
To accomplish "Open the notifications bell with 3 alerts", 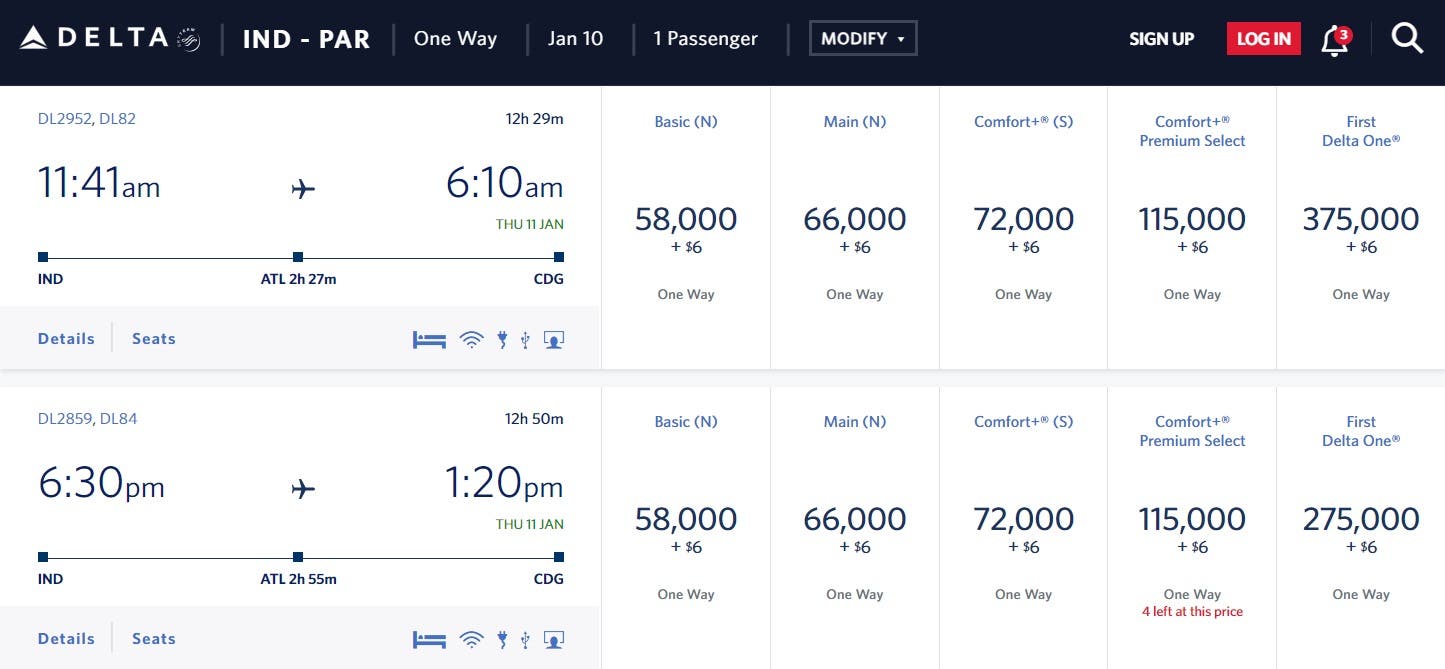I will coord(1335,40).
